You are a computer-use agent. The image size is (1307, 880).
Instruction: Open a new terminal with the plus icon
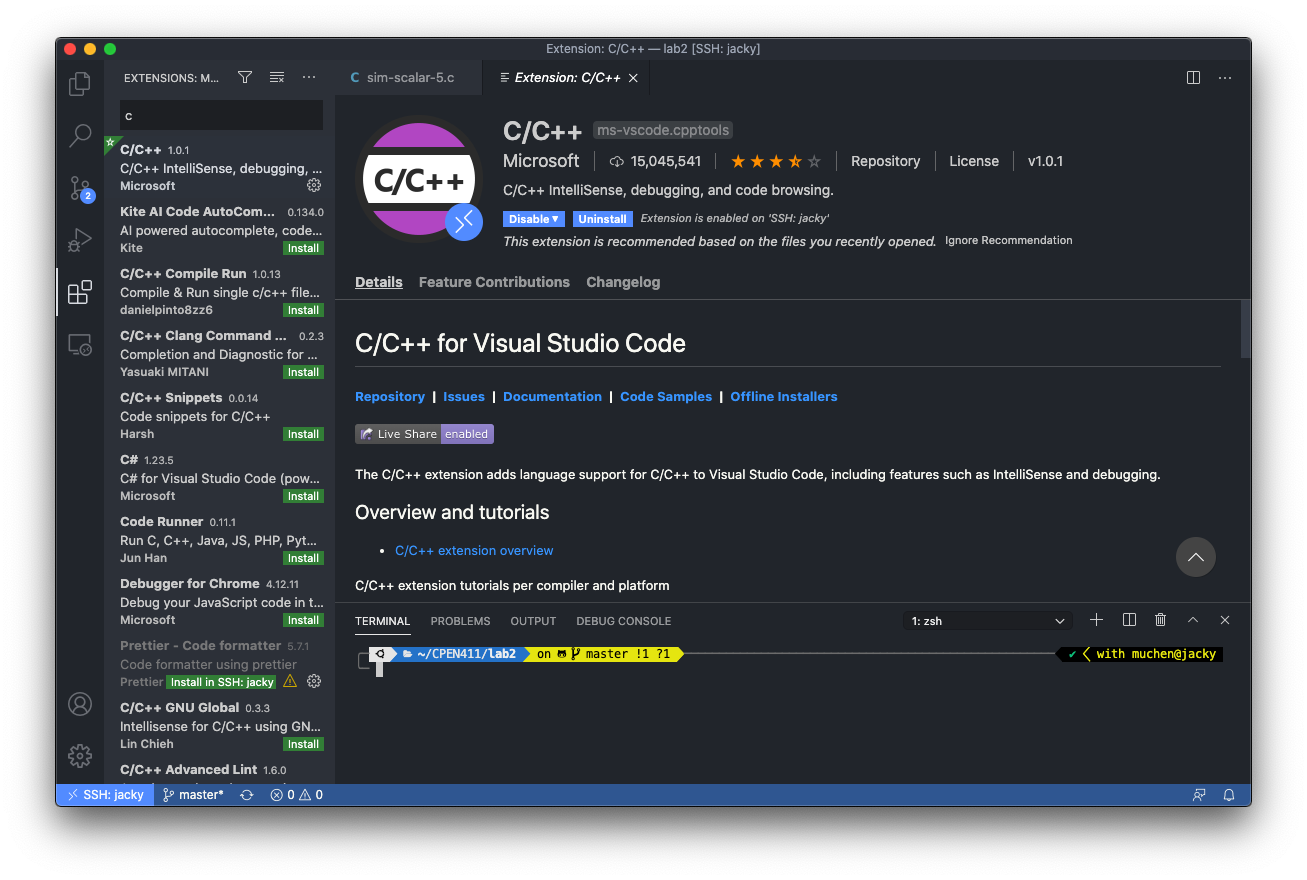pyautogui.click(x=1096, y=620)
